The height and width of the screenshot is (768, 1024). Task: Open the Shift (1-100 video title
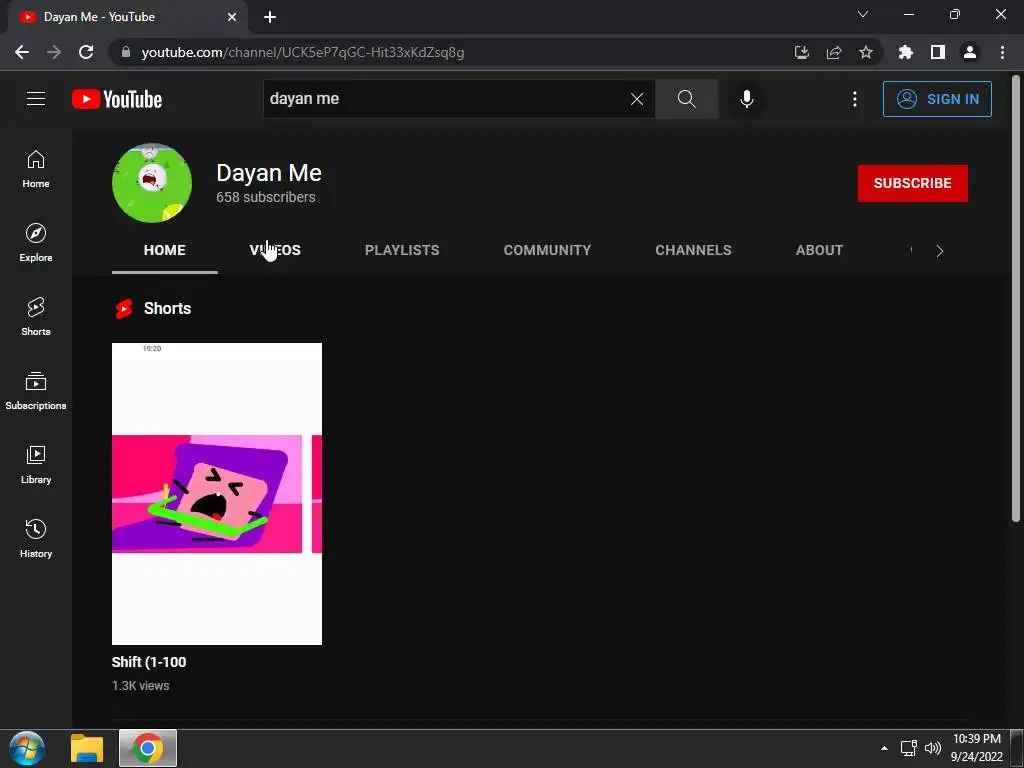[149, 662]
